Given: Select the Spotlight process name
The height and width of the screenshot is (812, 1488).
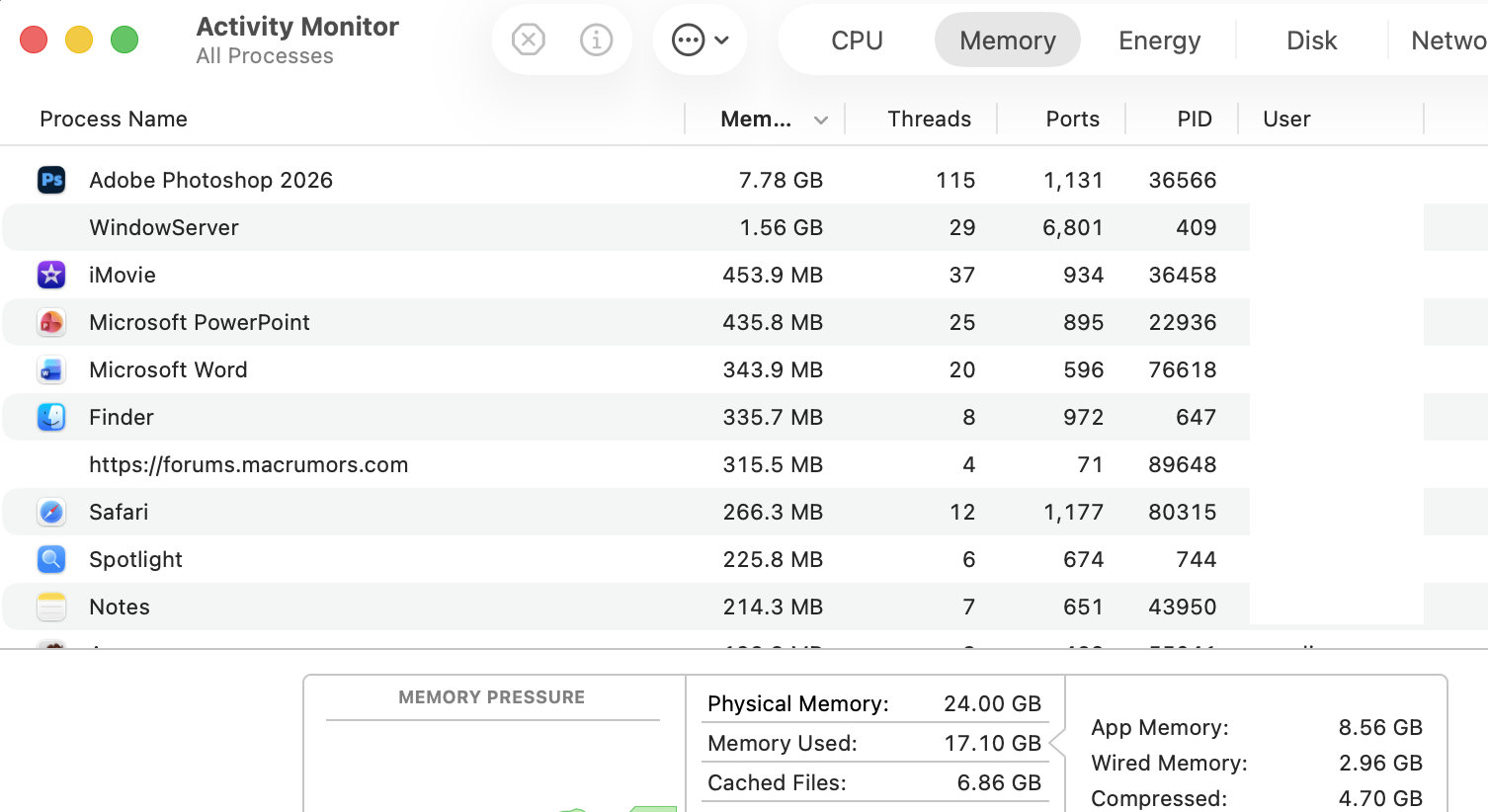Looking at the screenshot, I should point(136,559).
